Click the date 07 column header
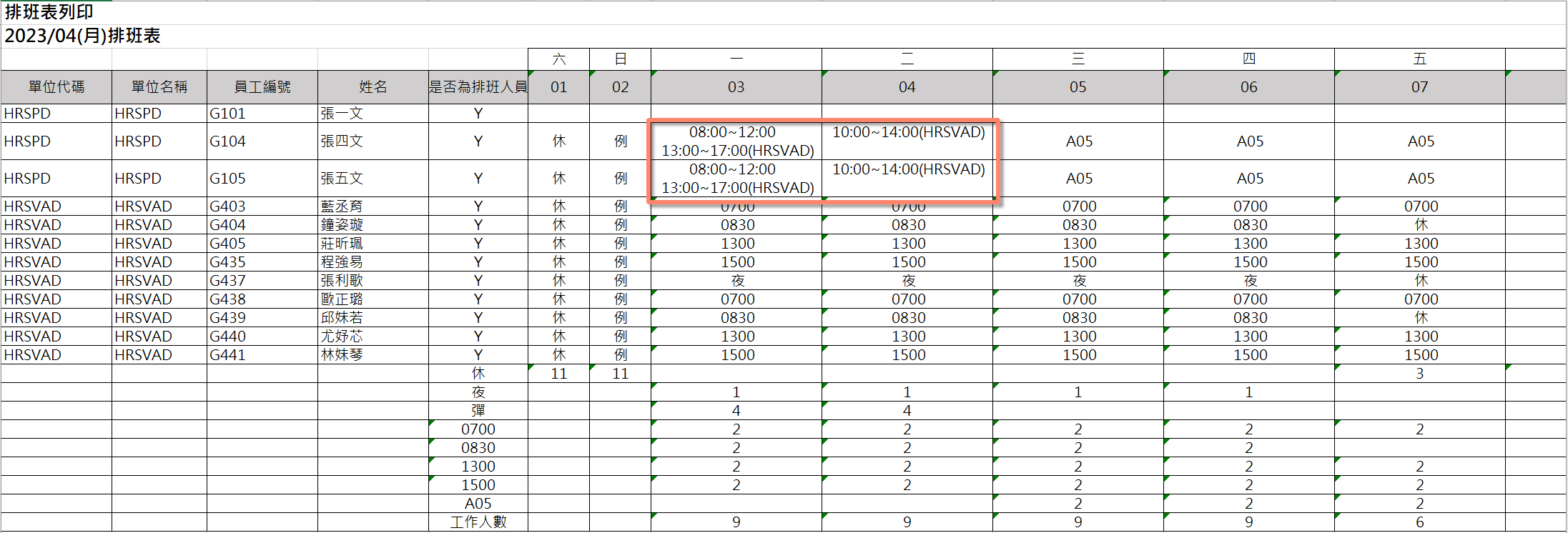The image size is (1568, 533). (1419, 87)
